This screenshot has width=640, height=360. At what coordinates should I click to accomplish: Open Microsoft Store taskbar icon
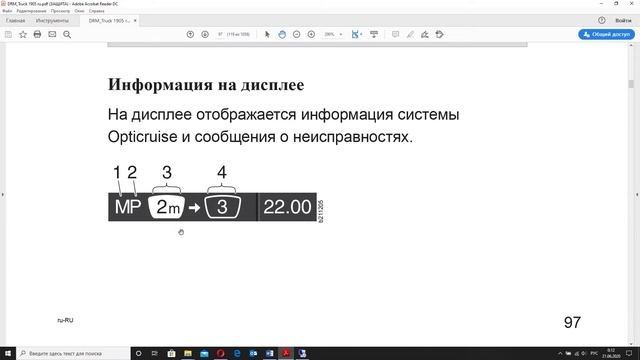(x=171, y=353)
